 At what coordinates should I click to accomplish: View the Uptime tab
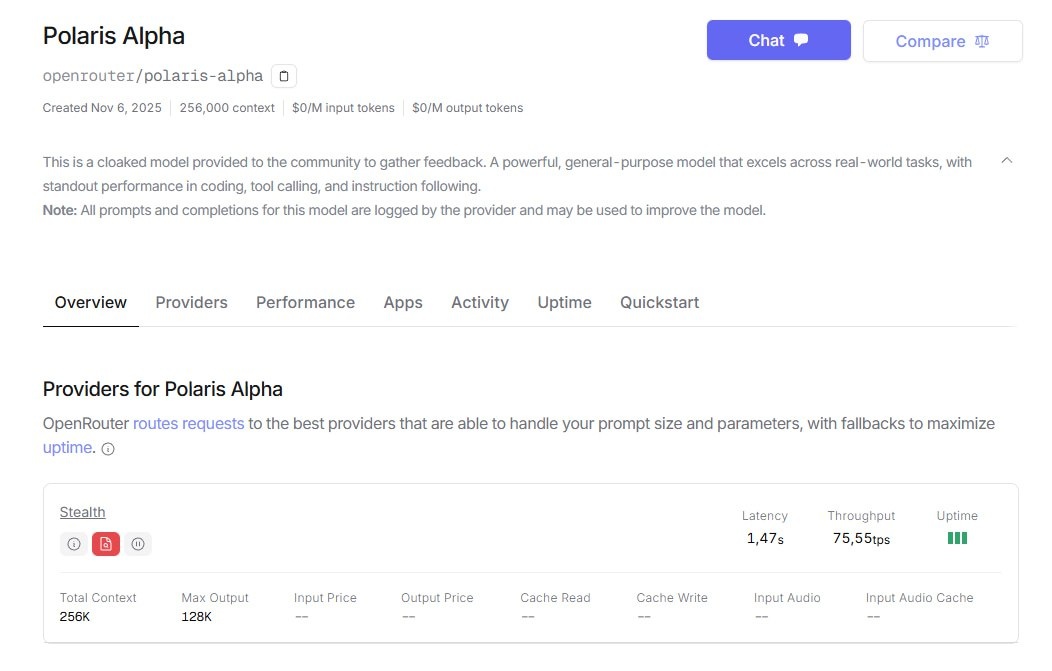564,302
